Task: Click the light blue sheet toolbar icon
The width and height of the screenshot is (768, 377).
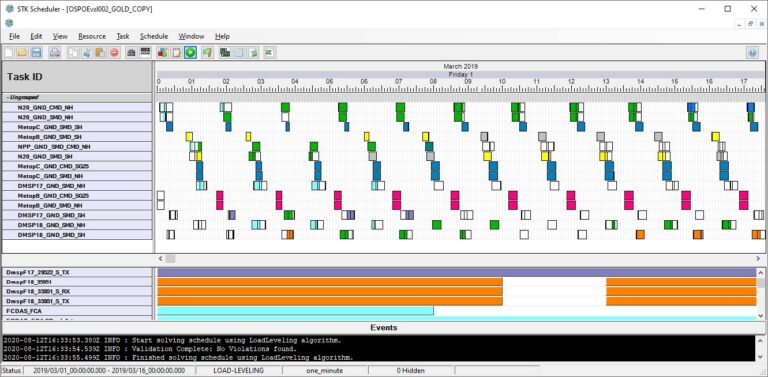Action: tap(239, 52)
